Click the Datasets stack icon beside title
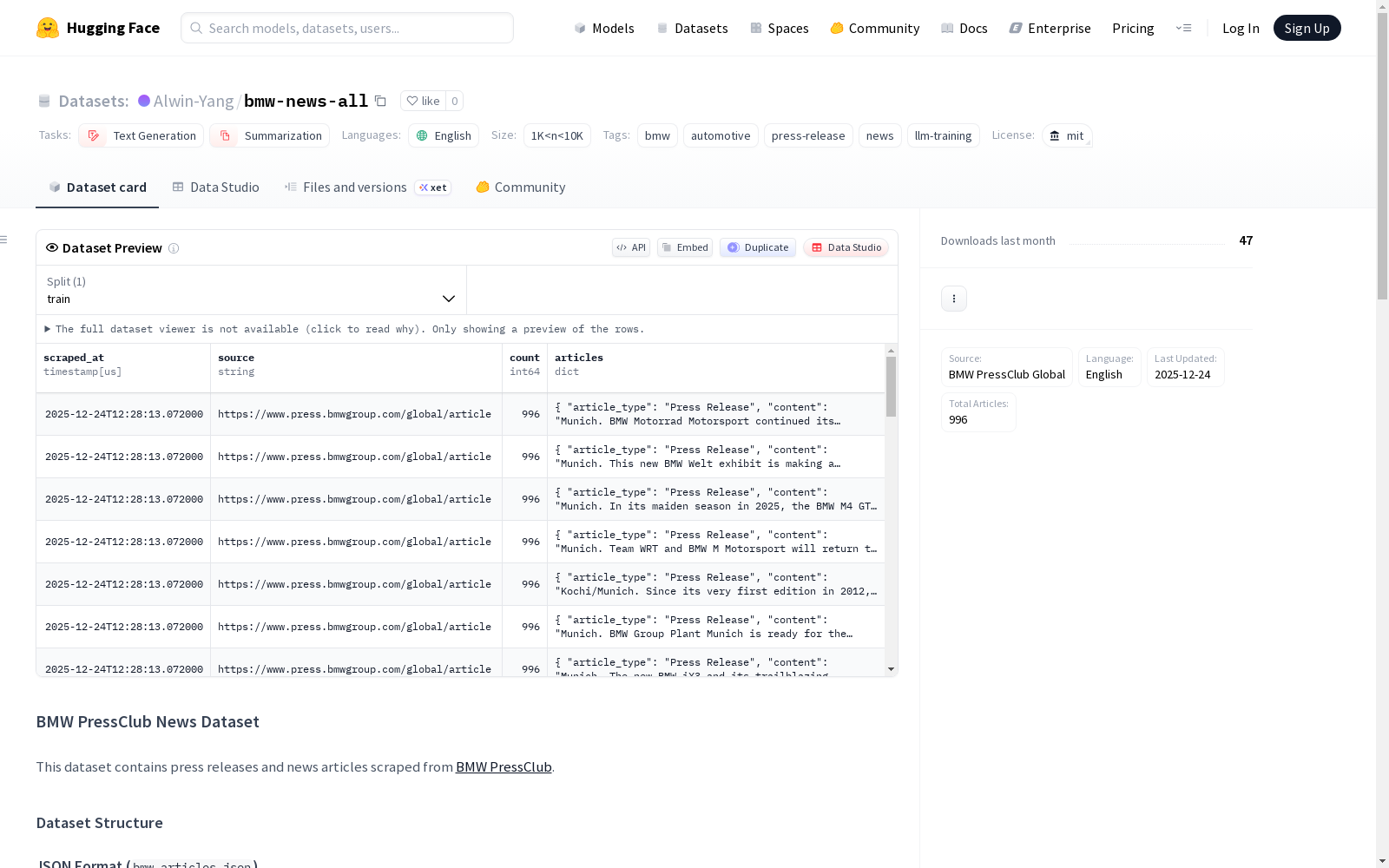The width and height of the screenshot is (1389, 868). pyautogui.click(x=44, y=101)
